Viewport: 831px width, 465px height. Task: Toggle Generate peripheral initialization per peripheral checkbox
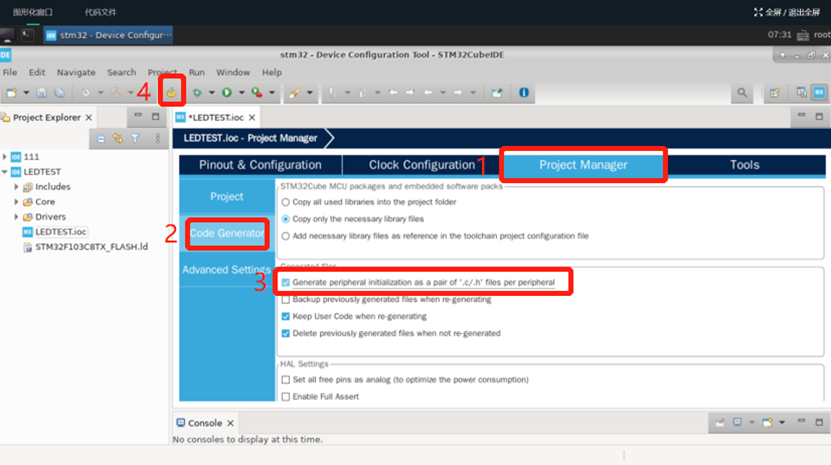pos(286,283)
